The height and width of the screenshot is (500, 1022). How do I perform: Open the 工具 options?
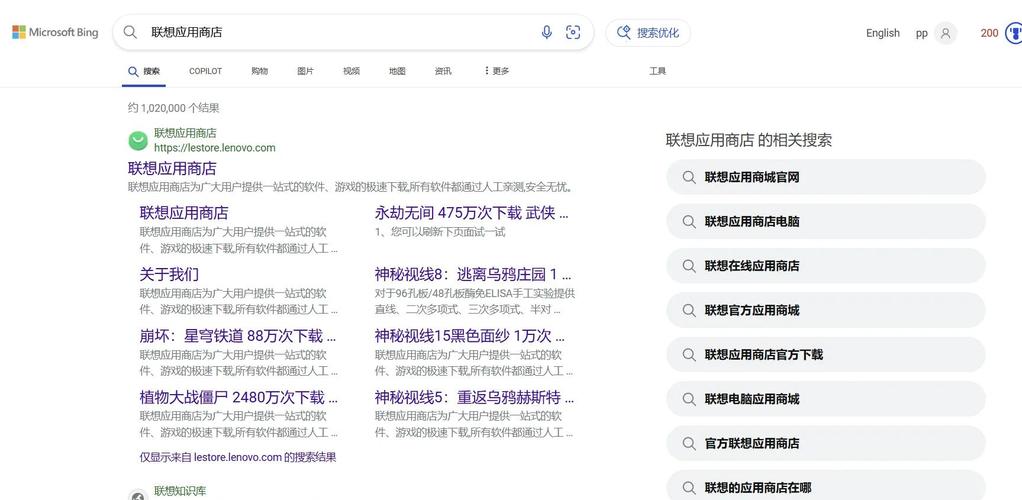(658, 71)
